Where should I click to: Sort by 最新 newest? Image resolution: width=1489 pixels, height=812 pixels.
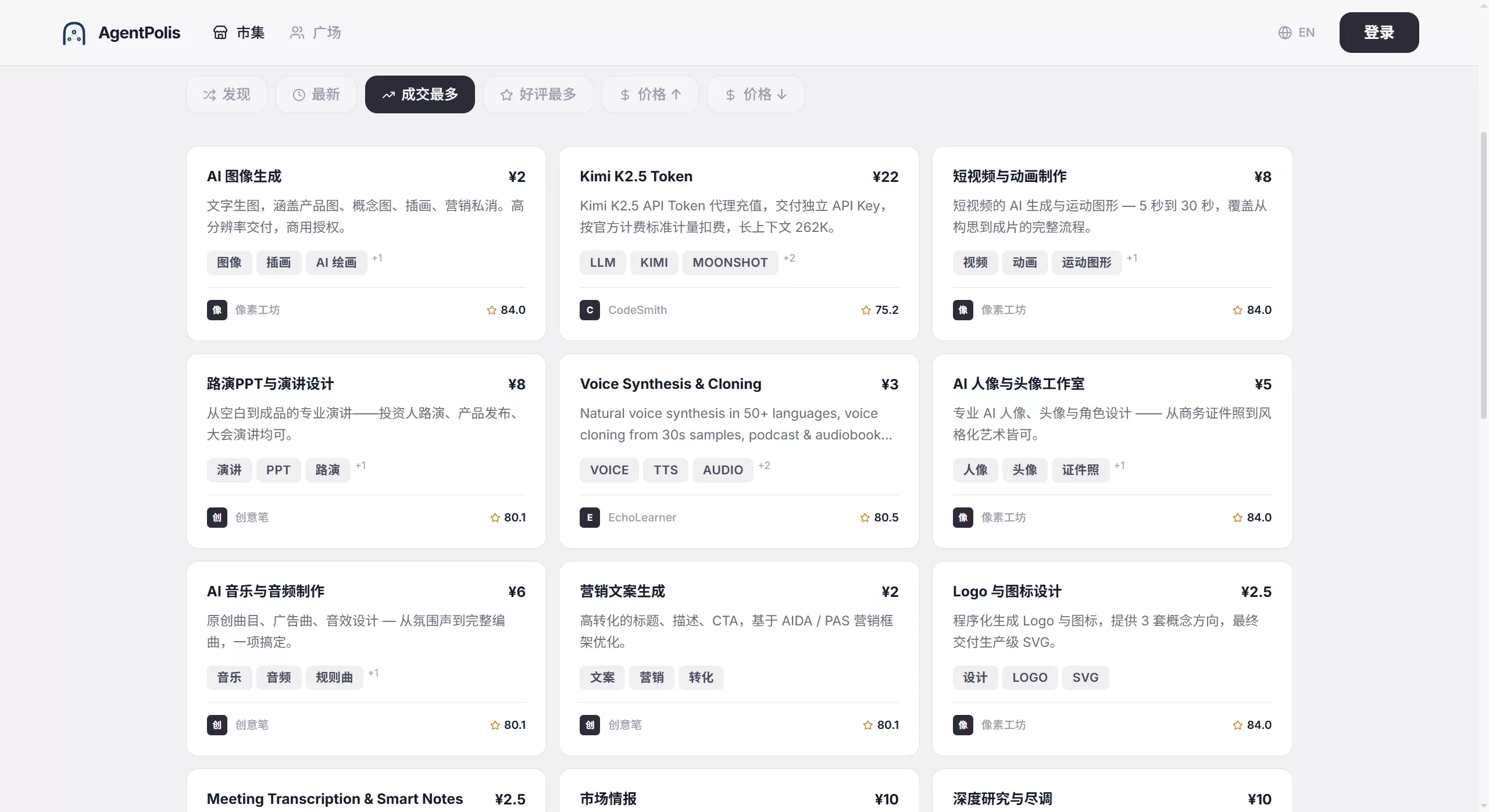316,94
